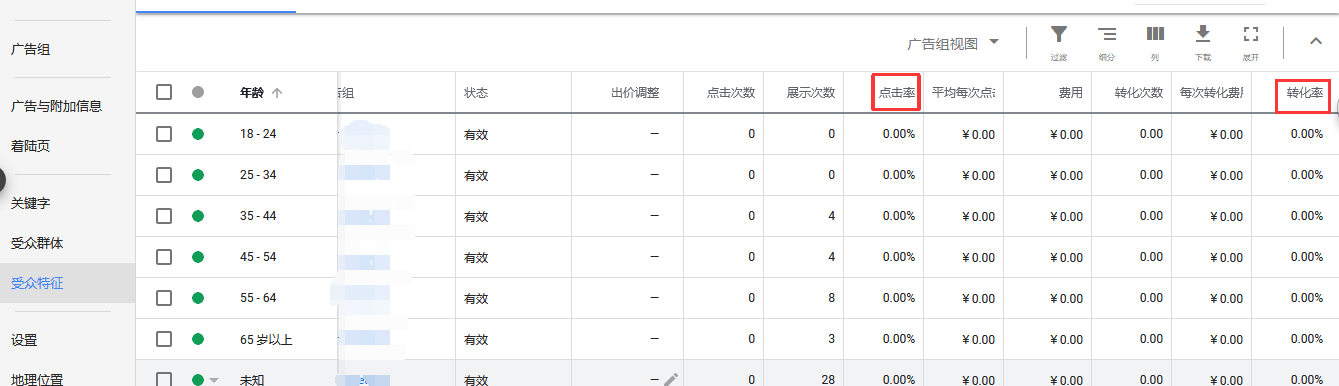Viewport: 1339px width, 386px height.
Task: Select the checkbox for row 45 - 54
Action: tap(164, 257)
